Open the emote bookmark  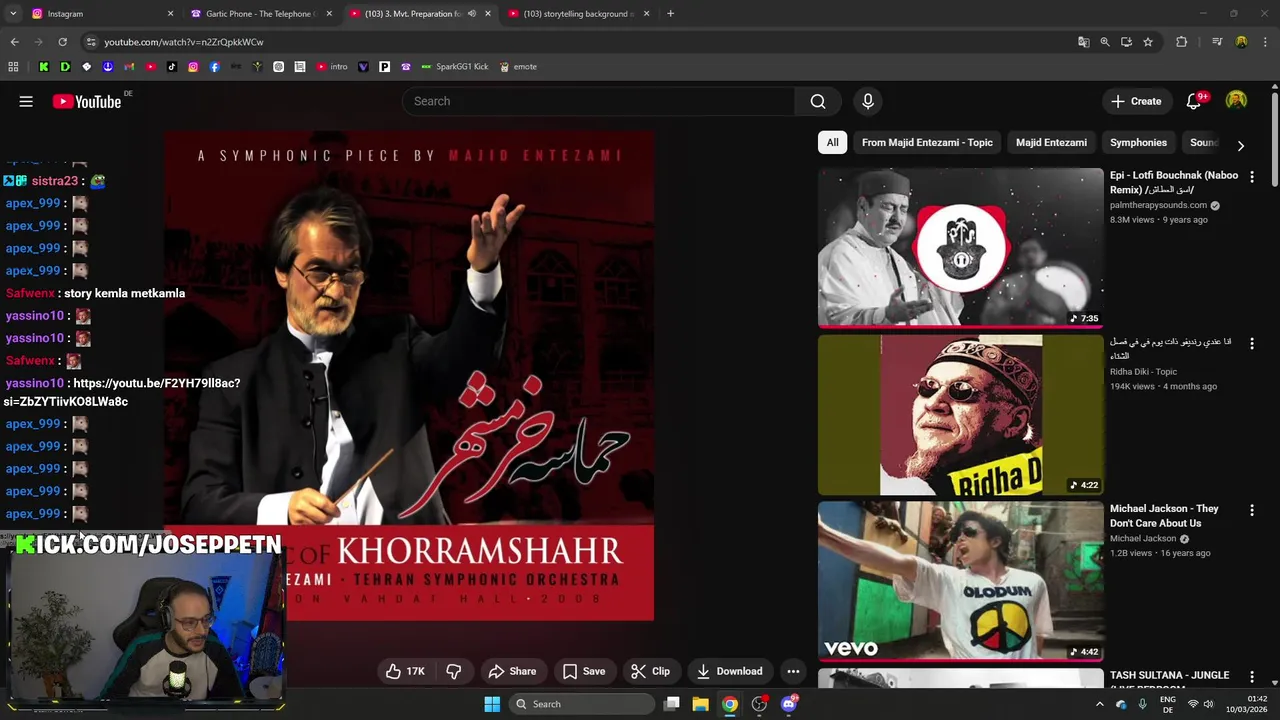[518, 67]
